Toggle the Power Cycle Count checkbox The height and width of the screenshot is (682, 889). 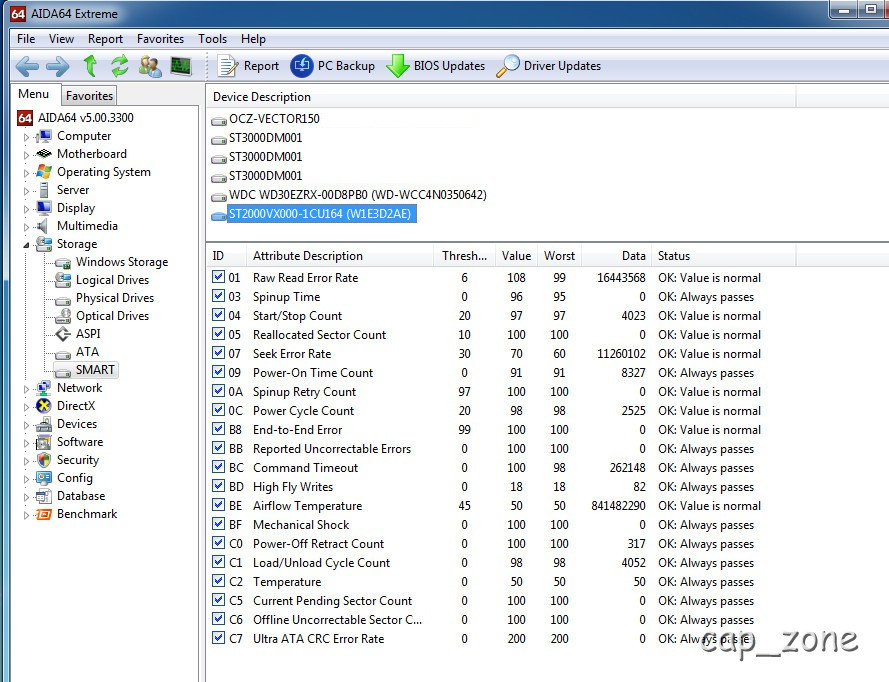(218, 410)
